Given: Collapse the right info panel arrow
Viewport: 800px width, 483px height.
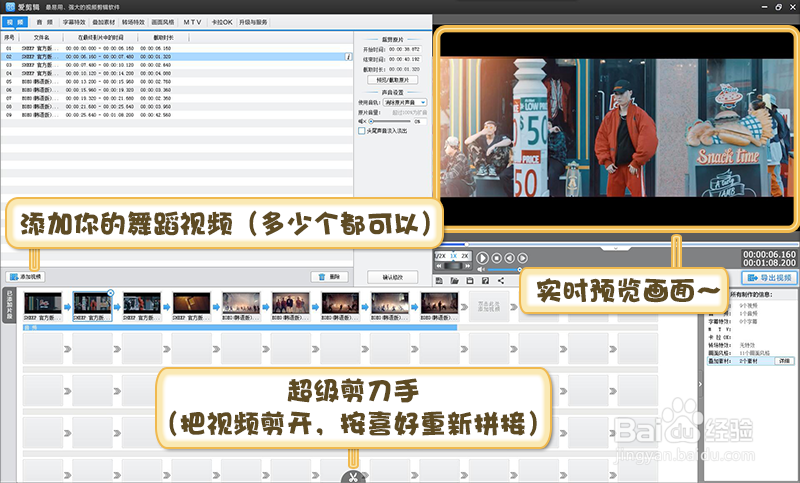Looking at the screenshot, I should tap(700, 385).
